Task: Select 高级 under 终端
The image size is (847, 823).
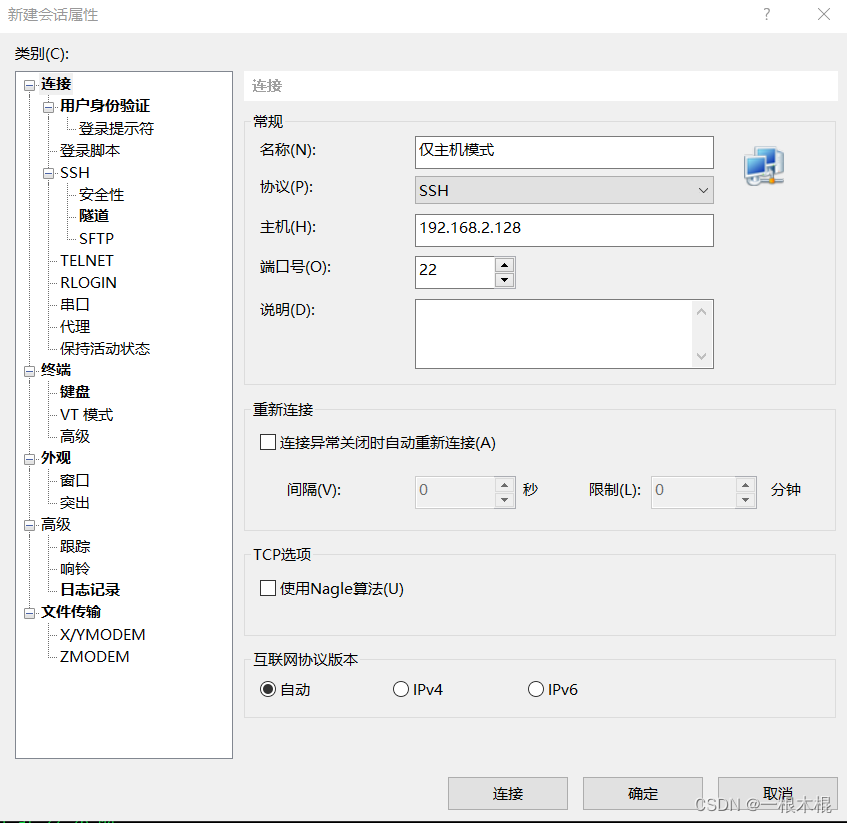Action: coord(75,436)
